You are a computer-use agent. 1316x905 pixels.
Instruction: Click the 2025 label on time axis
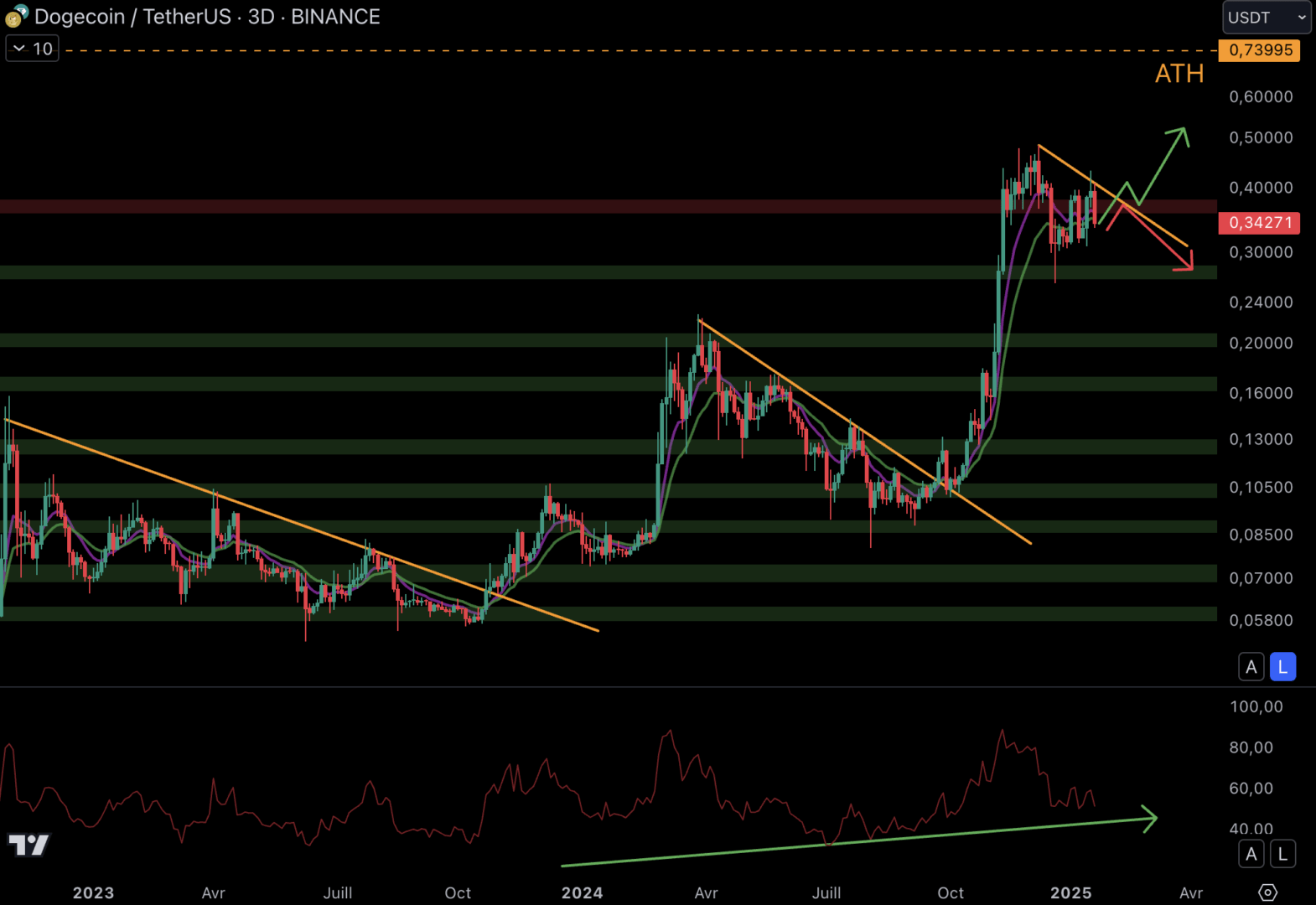click(1070, 892)
